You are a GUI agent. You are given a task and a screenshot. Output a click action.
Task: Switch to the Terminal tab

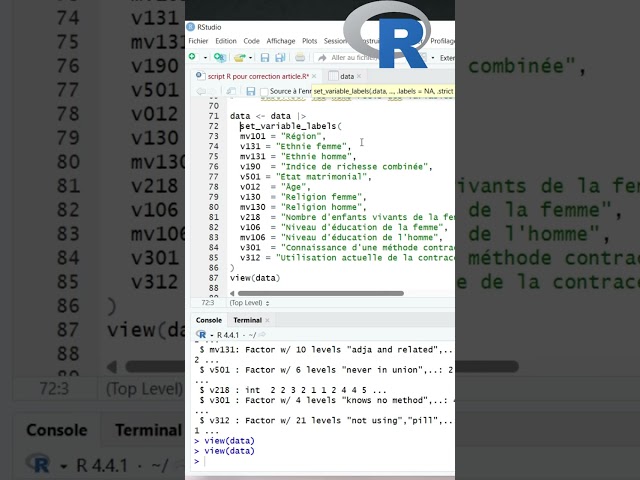click(x=247, y=320)
